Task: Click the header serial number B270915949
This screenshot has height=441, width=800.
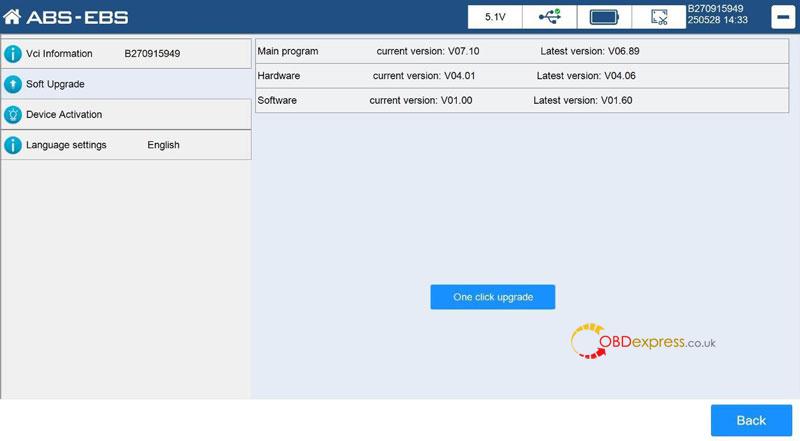Action: pyautogui.click(x=715, y=9)
